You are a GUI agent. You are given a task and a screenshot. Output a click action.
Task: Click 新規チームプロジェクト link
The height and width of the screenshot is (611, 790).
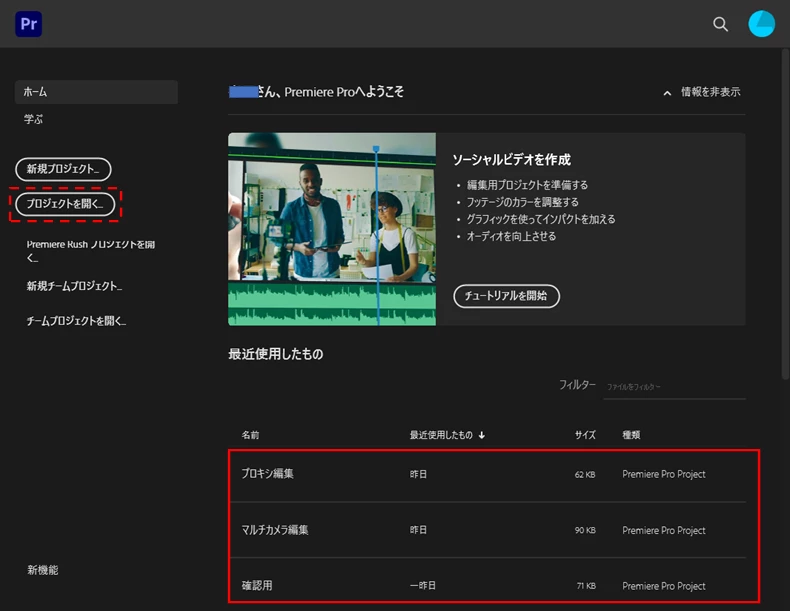click(74, 286)
